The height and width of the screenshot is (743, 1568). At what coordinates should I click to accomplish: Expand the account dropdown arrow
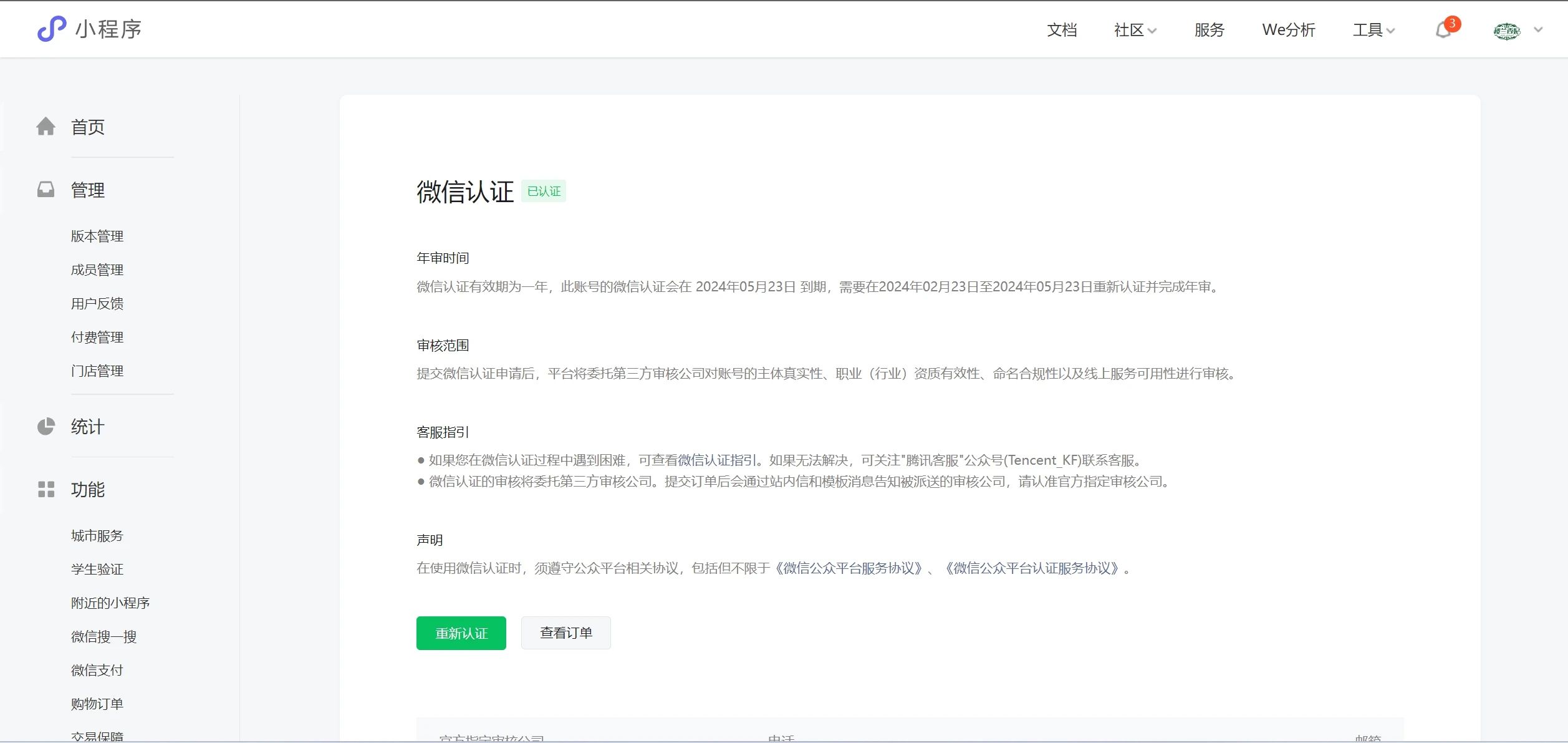pos(1538,29)
